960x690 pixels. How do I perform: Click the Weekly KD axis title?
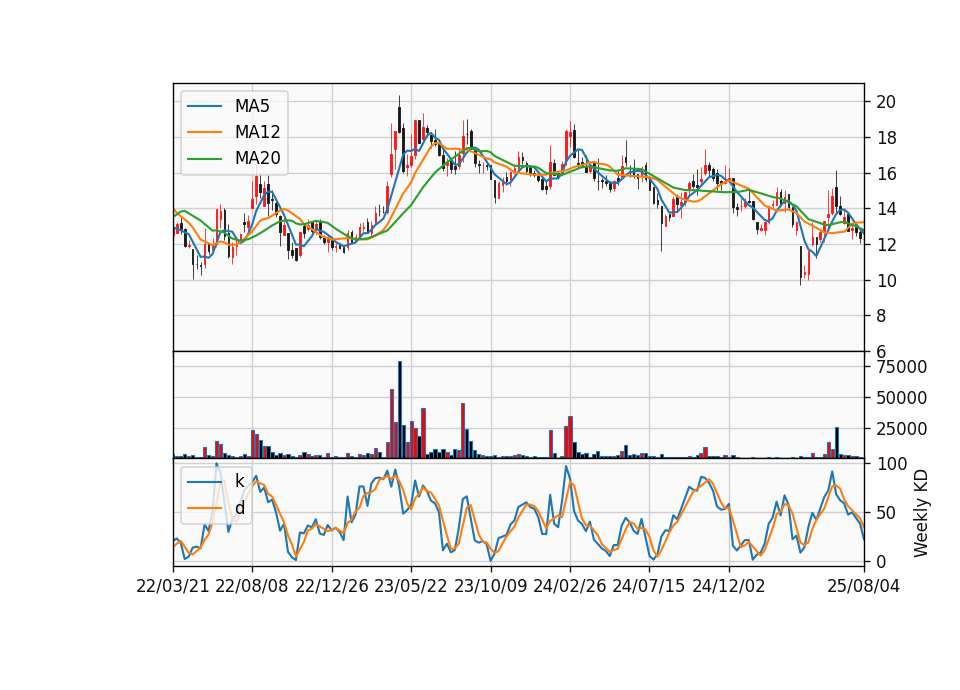coord(921,513)
